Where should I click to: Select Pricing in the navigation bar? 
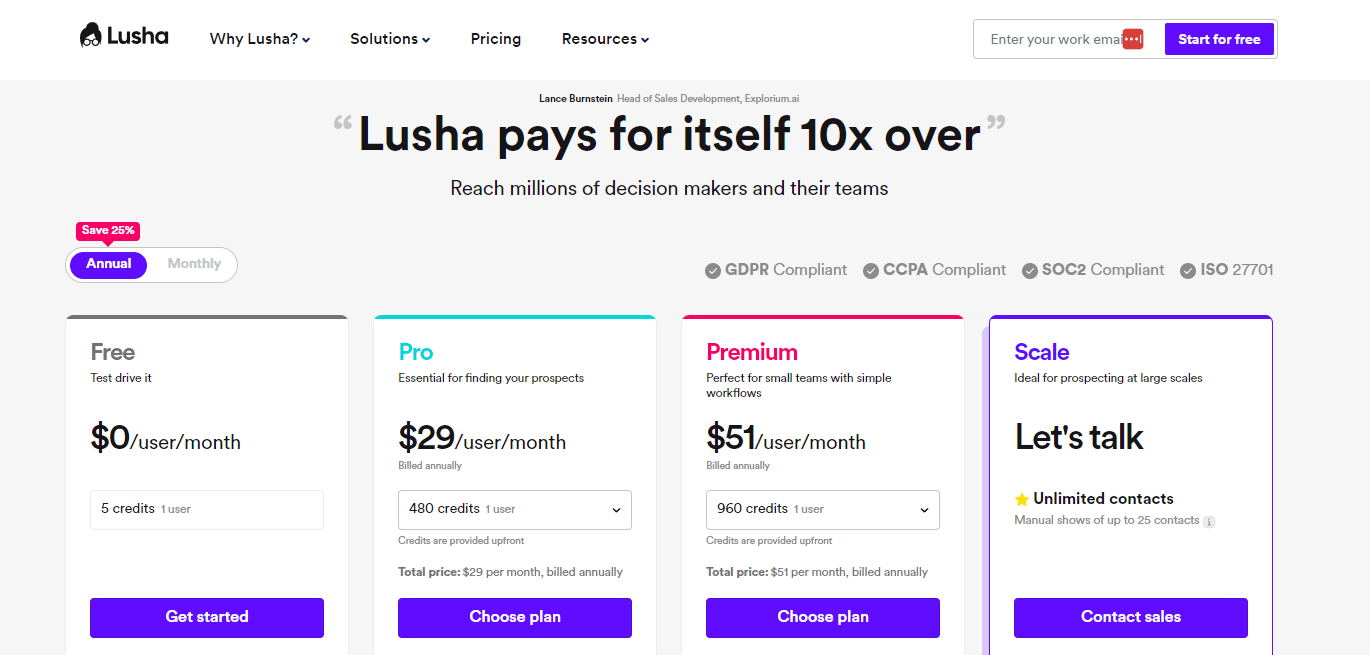point(495,39)
